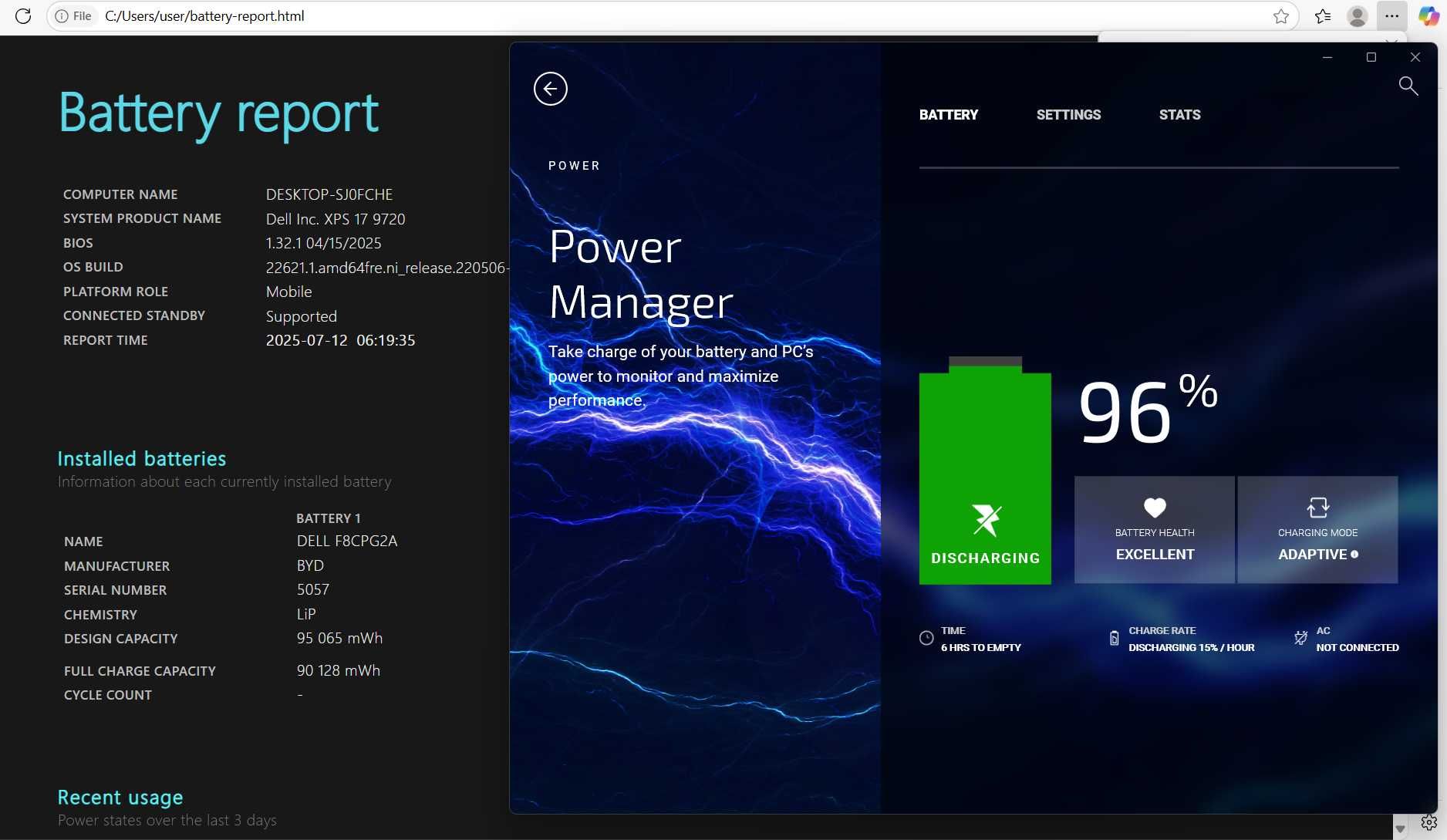Click the back arrow in Power Manager
The image size is (1447, 840).
click(x=550, y=89)
